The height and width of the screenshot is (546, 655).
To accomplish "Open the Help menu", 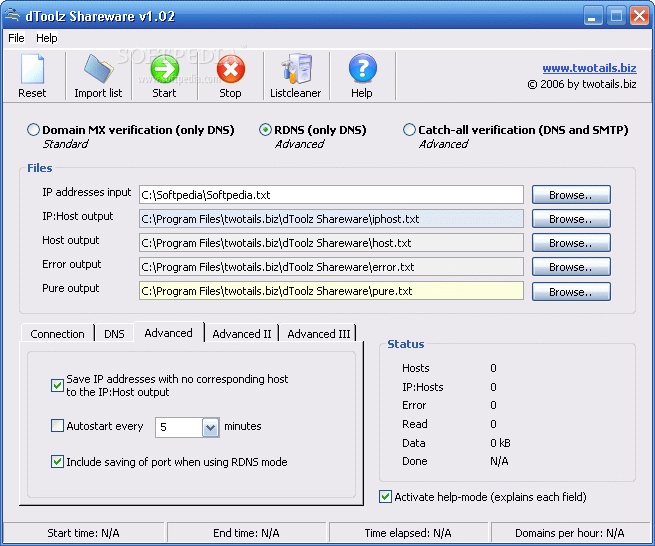I will pyautogui.click(x=46, y=38).
